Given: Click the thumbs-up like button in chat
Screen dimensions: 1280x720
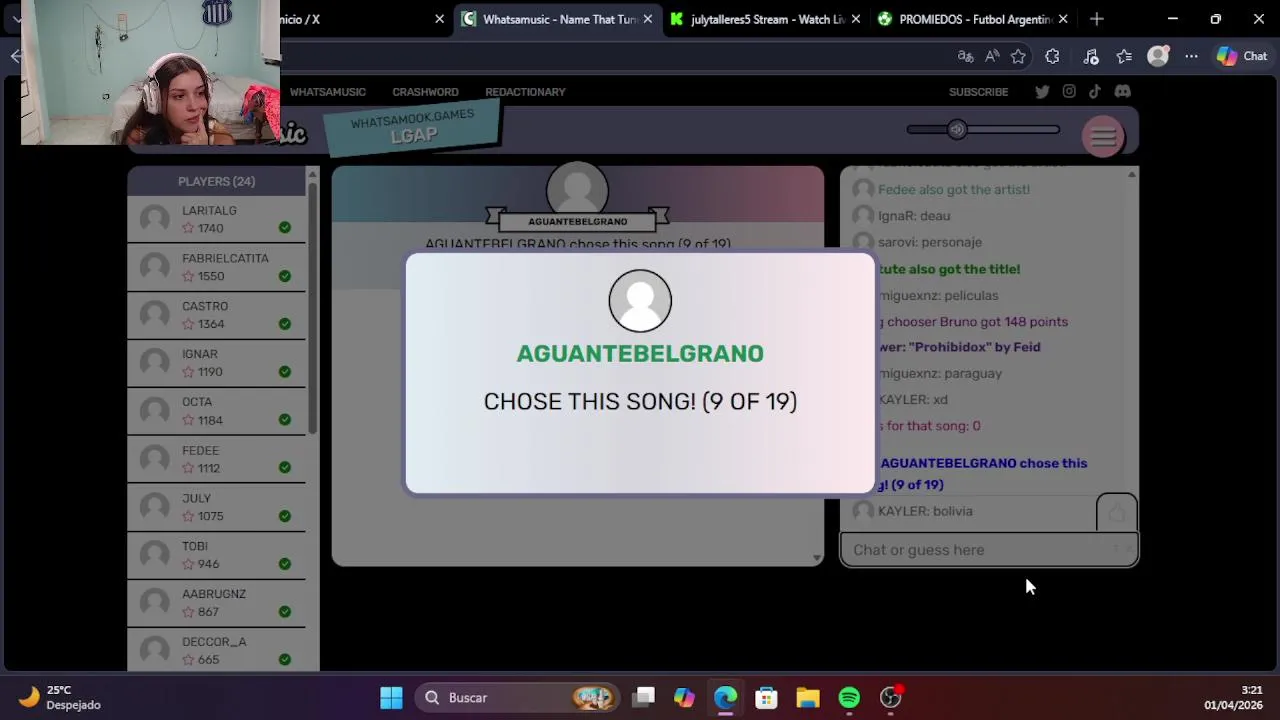Looking at the screenshot, I should (1116, 513).
